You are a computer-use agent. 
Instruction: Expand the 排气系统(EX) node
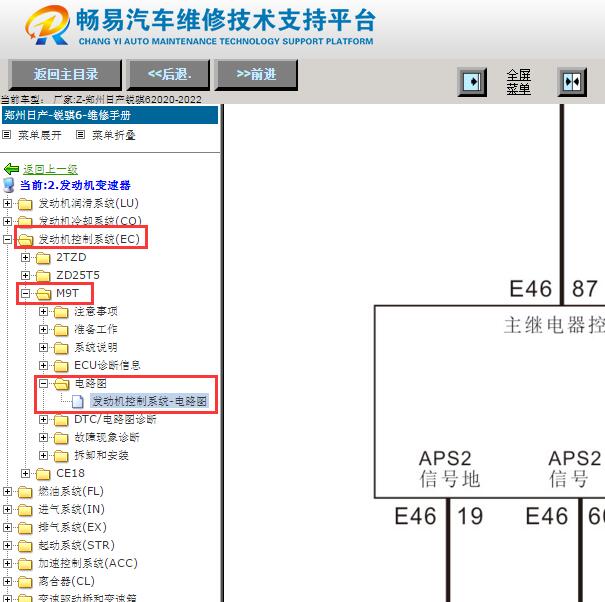point(7,528)
